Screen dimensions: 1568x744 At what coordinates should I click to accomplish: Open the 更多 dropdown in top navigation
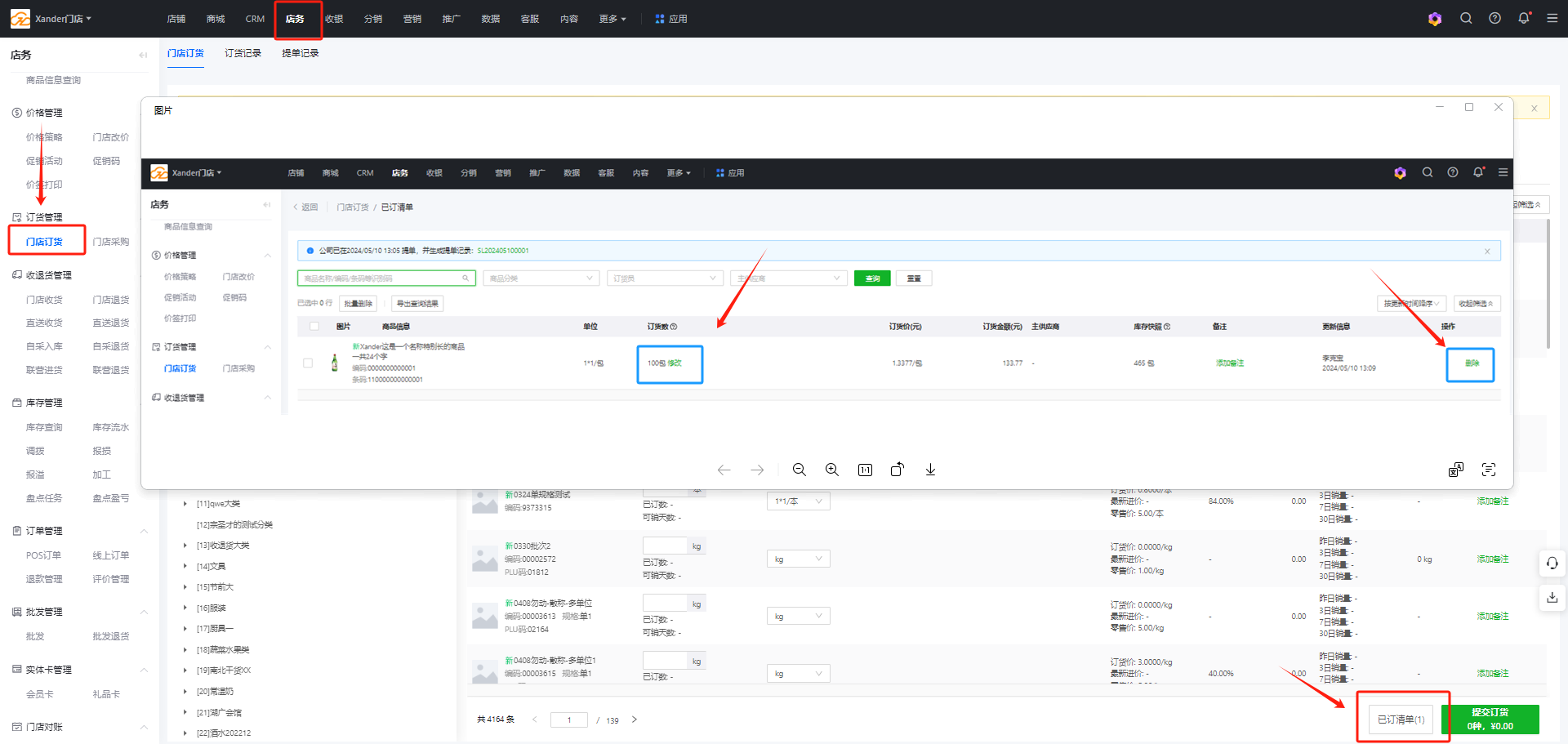point(612,19)
